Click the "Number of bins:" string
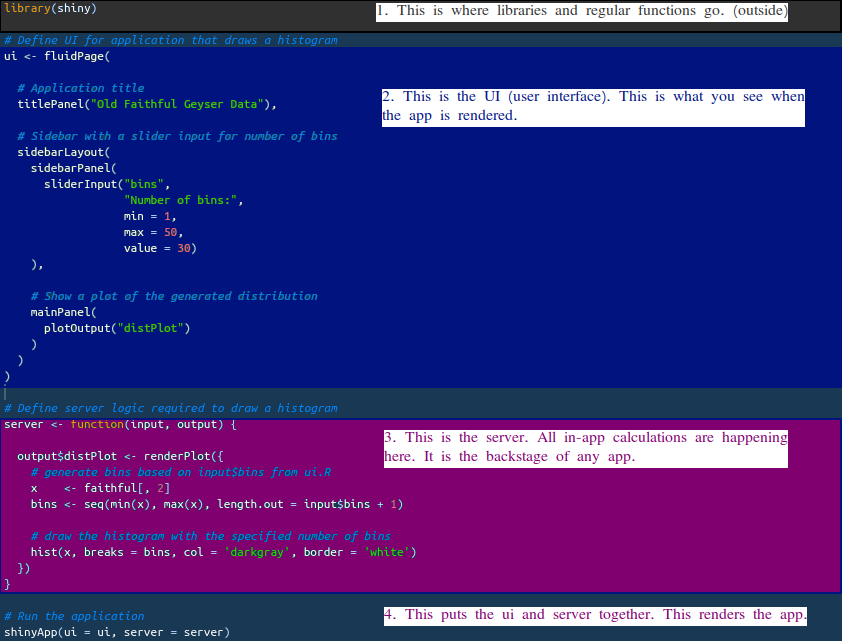Image resolution: width=842 pixels, height=641 pixels. [x=183, y=200]
